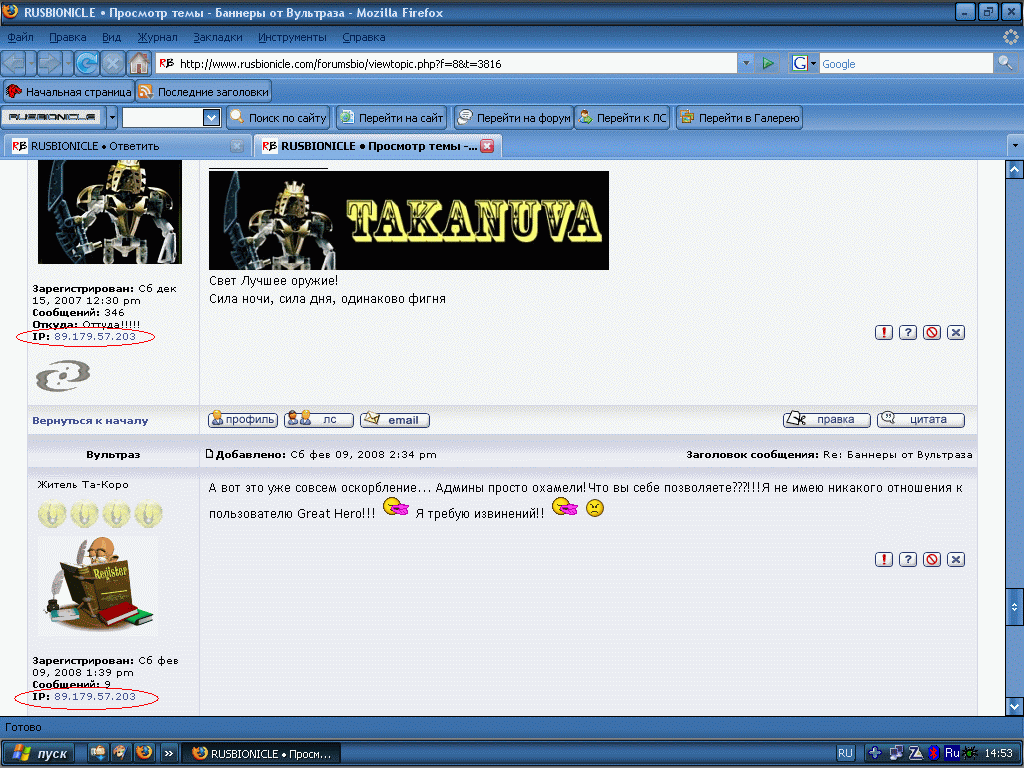Delete the first post with the X icon

pos(956,332)
